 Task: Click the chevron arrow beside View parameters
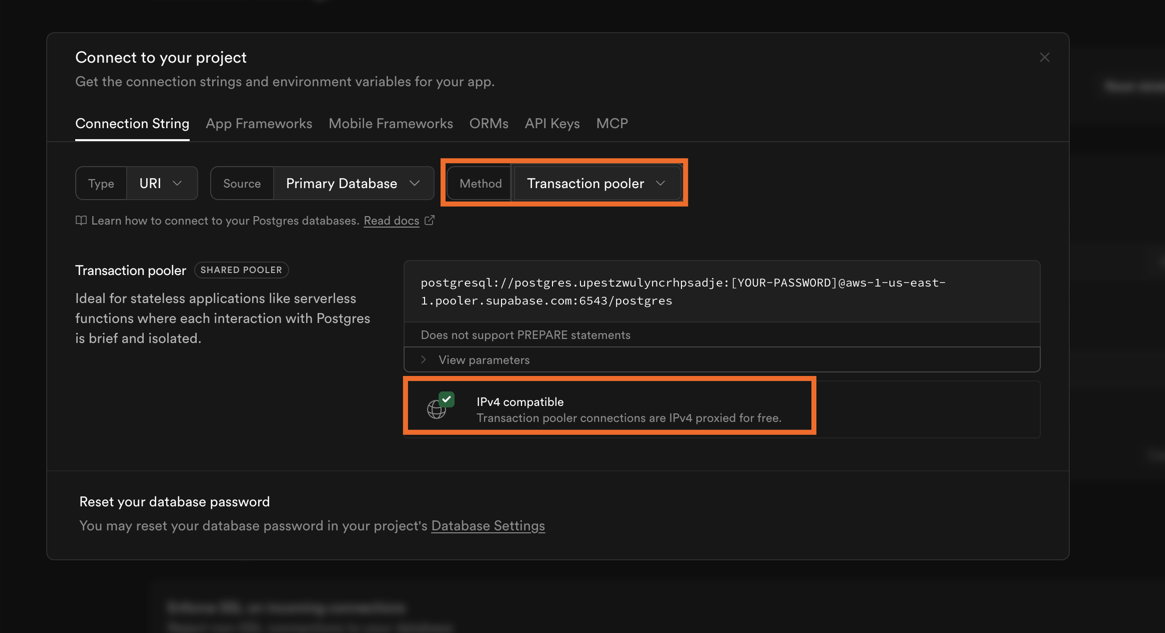tap(423, 360)
